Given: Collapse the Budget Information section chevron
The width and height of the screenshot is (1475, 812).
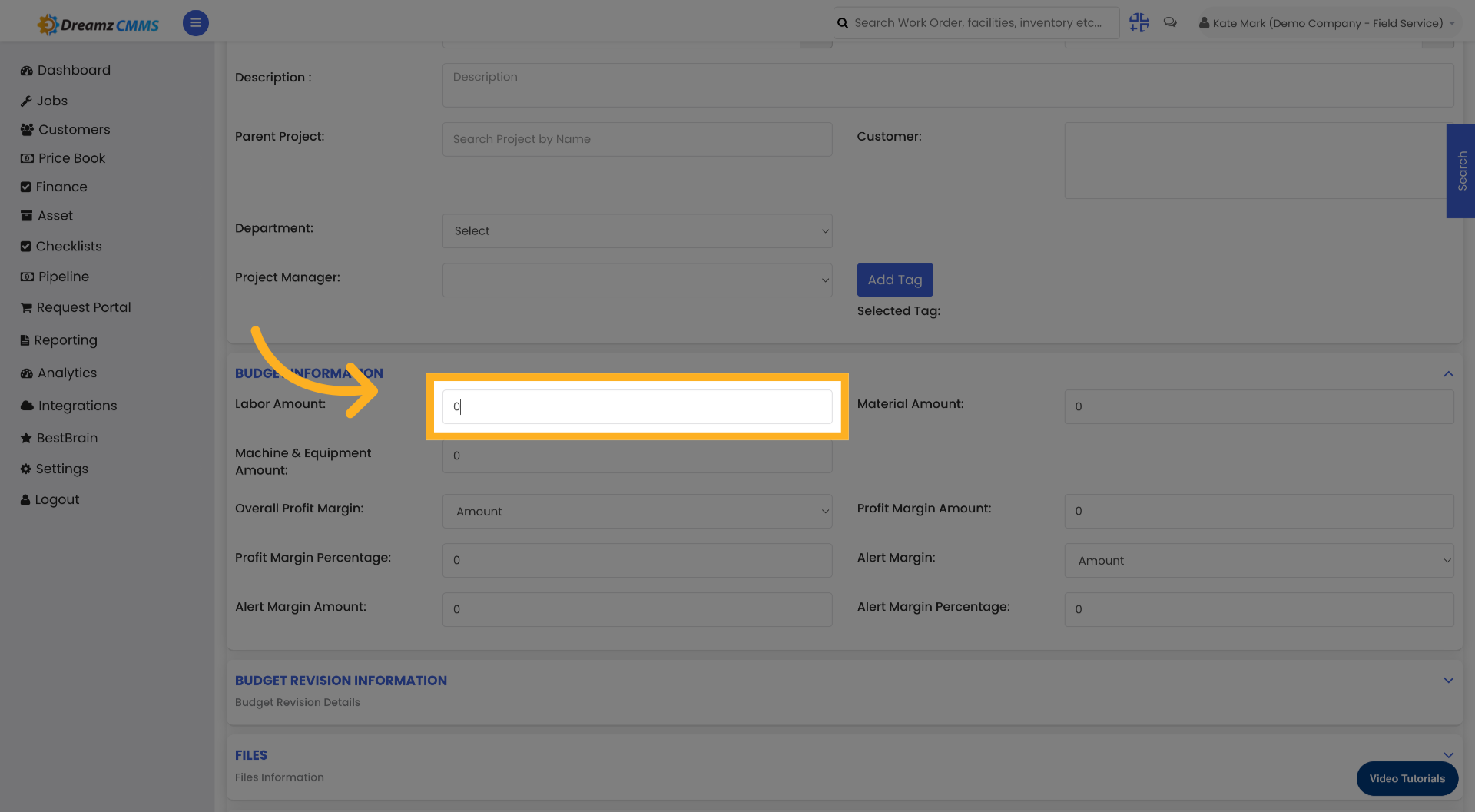Looking at the screenshot, I should [x=1449, y=374].
